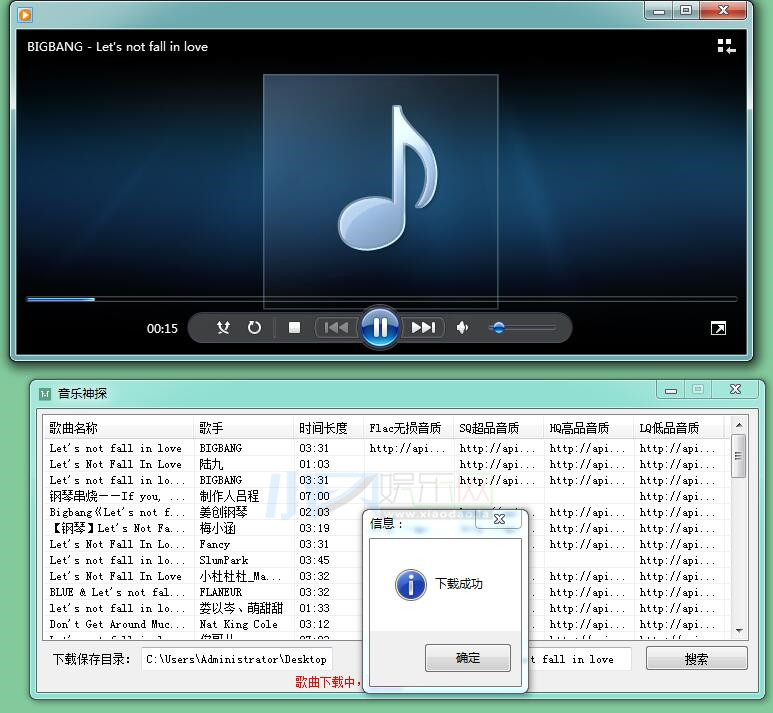This screenshot has width=773, height=713.
Task: Select the song by Fancy
Action: 387,544
